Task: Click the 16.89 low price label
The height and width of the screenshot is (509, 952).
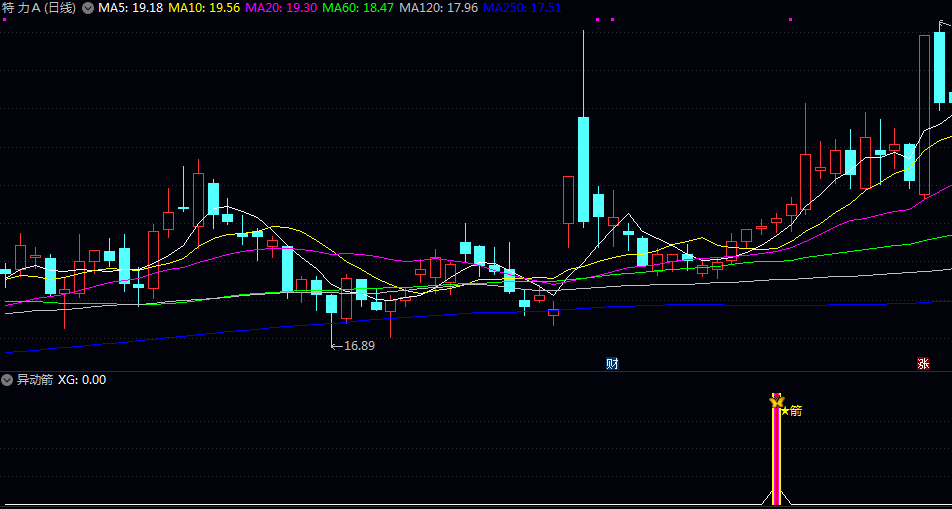Action: click(358, 345)
